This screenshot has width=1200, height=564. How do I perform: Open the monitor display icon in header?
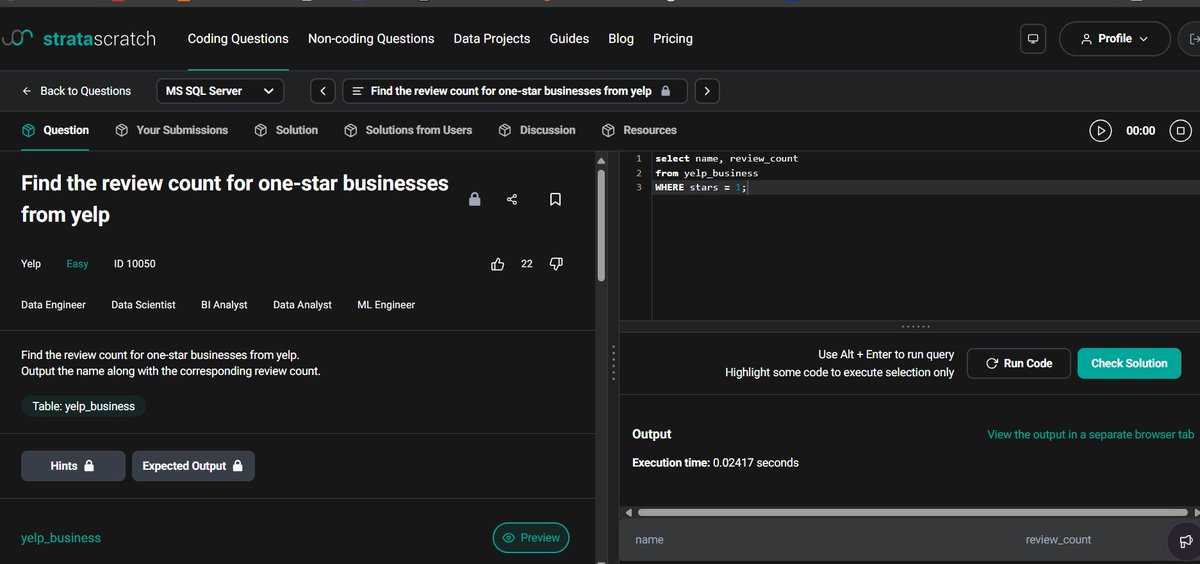(1033, 39)
